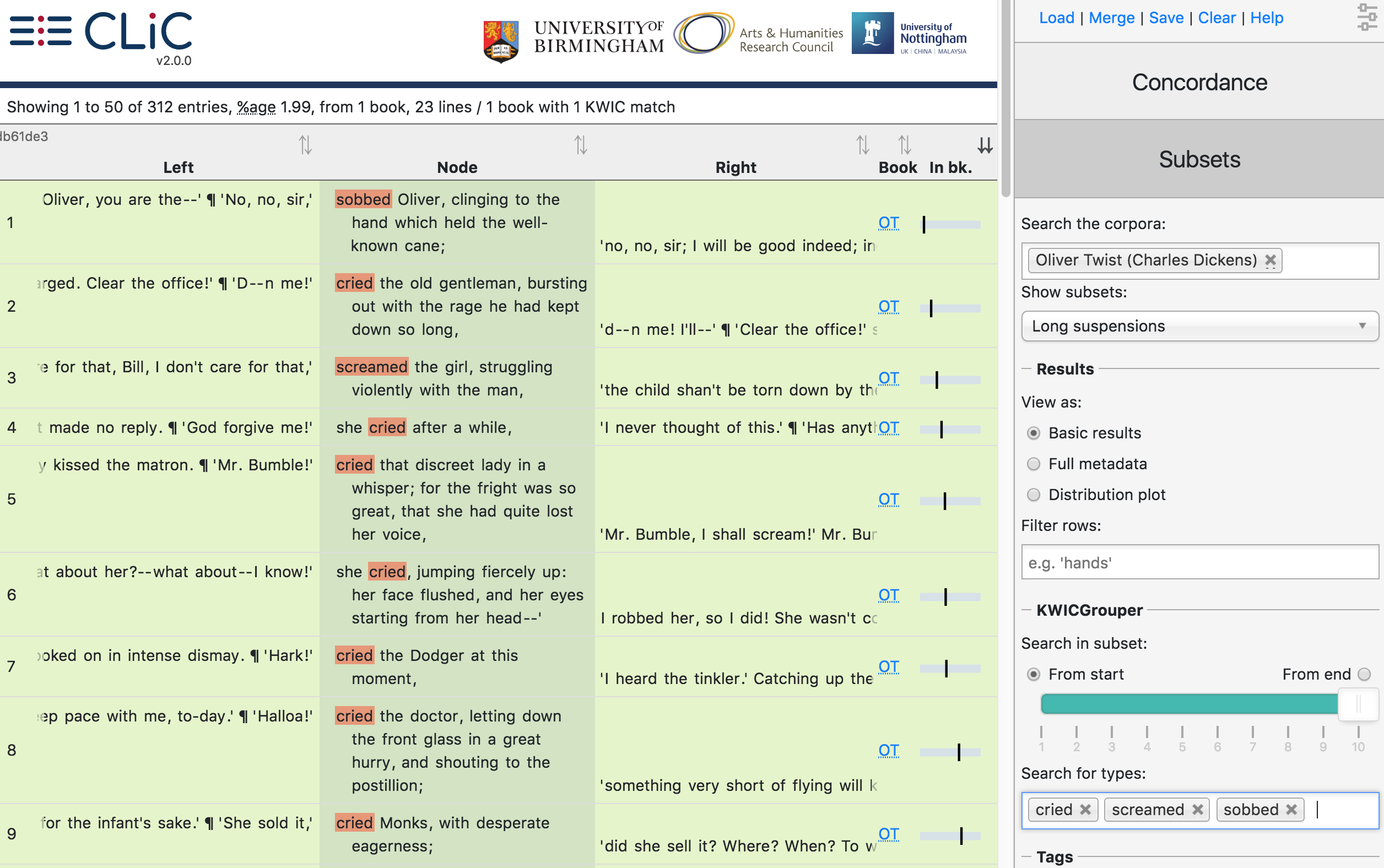
Task: Select From end radio option
Action: pos(1365,675)
